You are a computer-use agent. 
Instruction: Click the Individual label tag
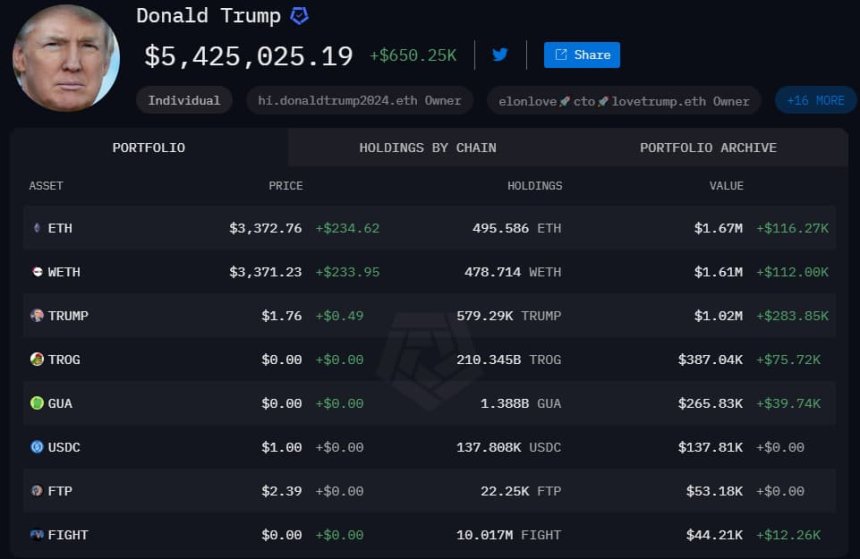[x=184, y=100]
